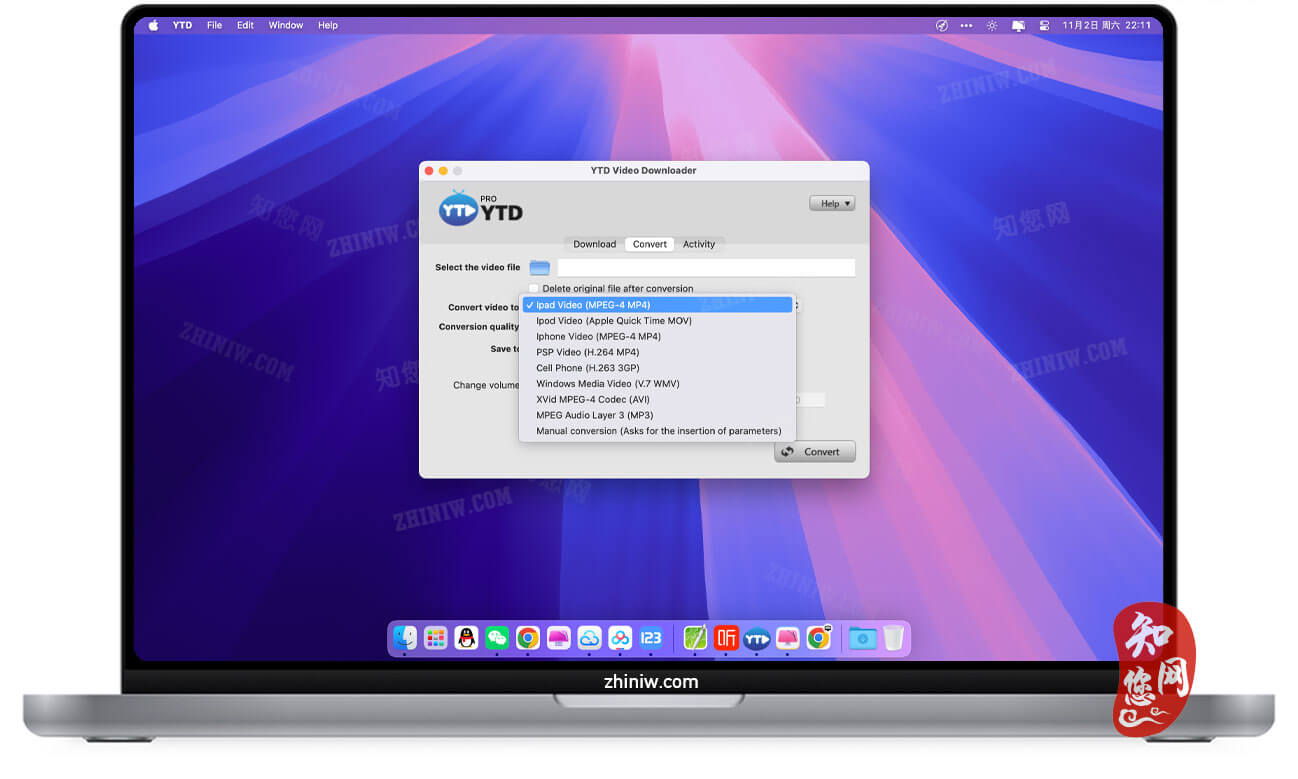Open the Trash in the dock
This screenshot has height=779, width=1298.
(x=893, y=638)
